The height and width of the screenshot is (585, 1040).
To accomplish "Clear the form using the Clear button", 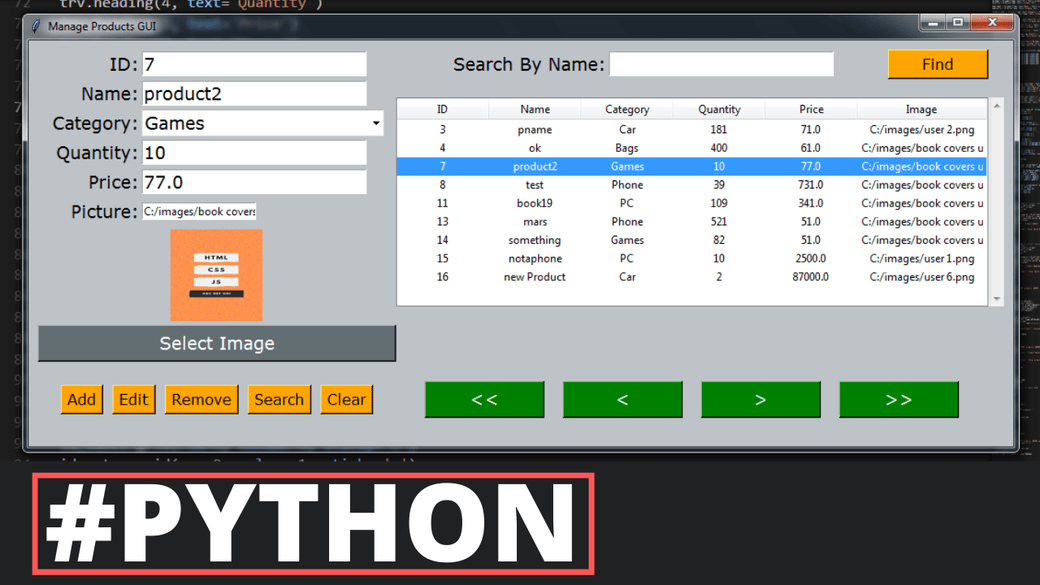I will click(x=346, y=399).
